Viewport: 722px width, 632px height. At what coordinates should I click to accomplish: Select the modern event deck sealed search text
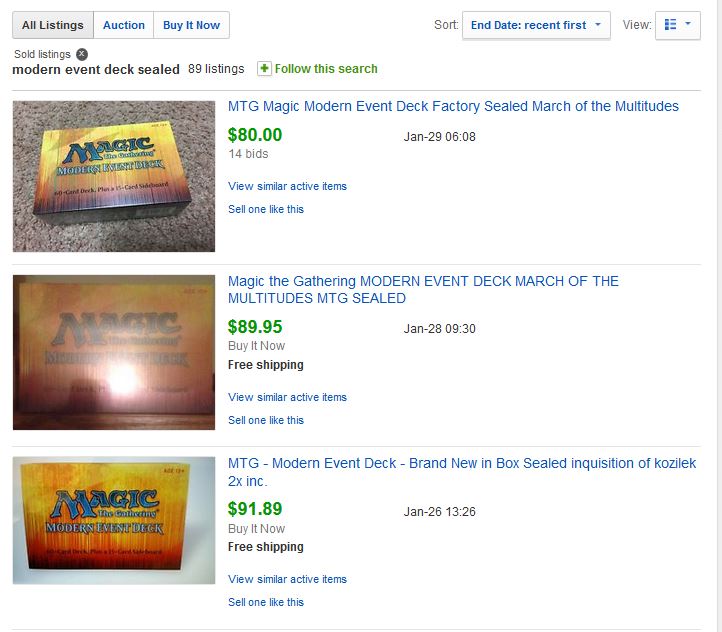(x=96, y=70)
